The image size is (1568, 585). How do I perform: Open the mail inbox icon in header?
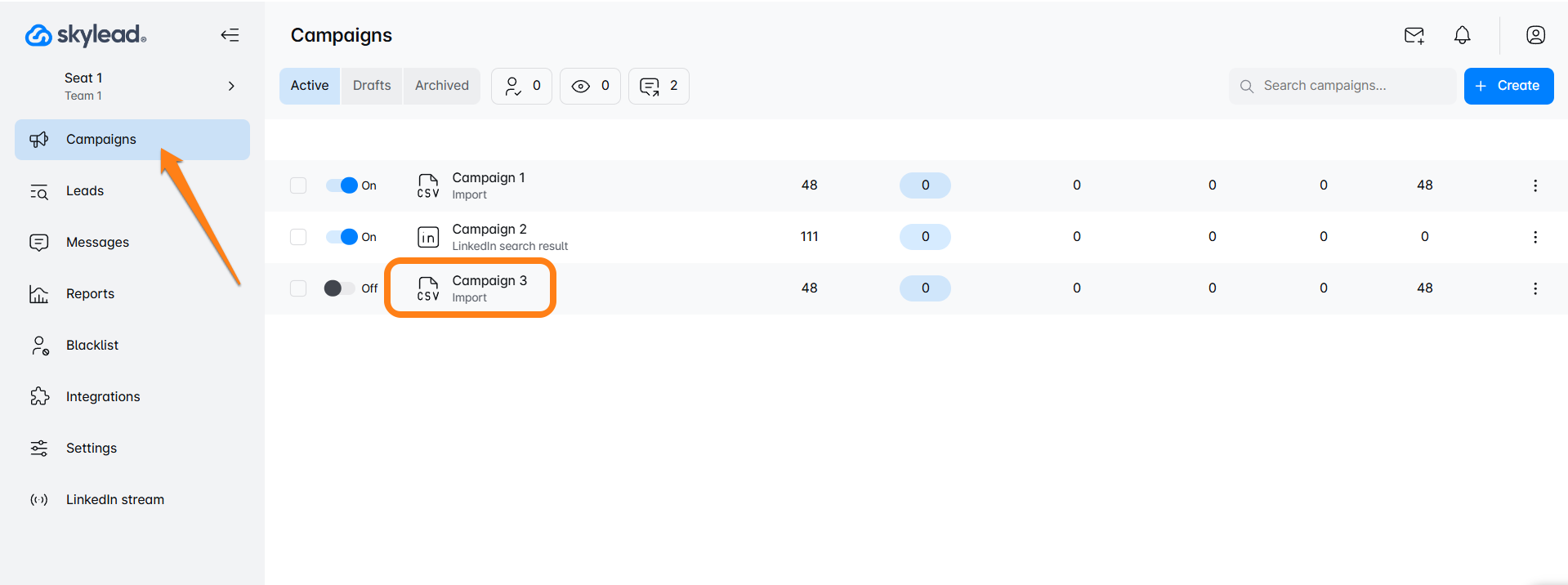pos(1414,35)
